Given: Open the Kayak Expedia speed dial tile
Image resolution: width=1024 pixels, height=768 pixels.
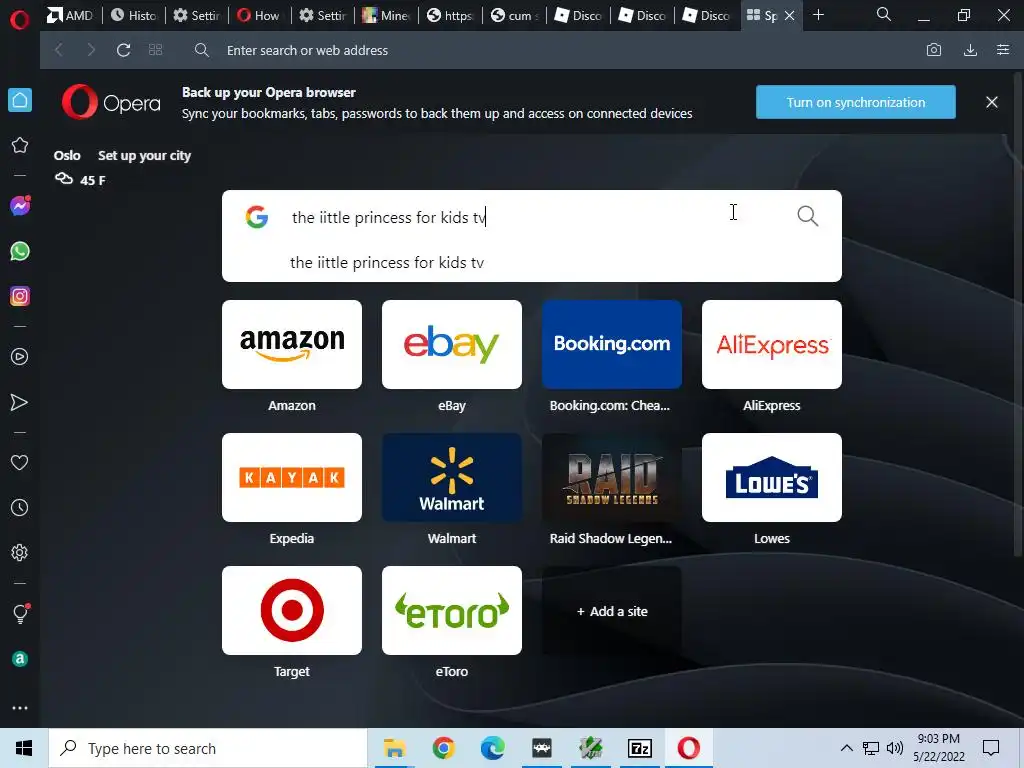Looking at the screenshot, I should [292, 477].
